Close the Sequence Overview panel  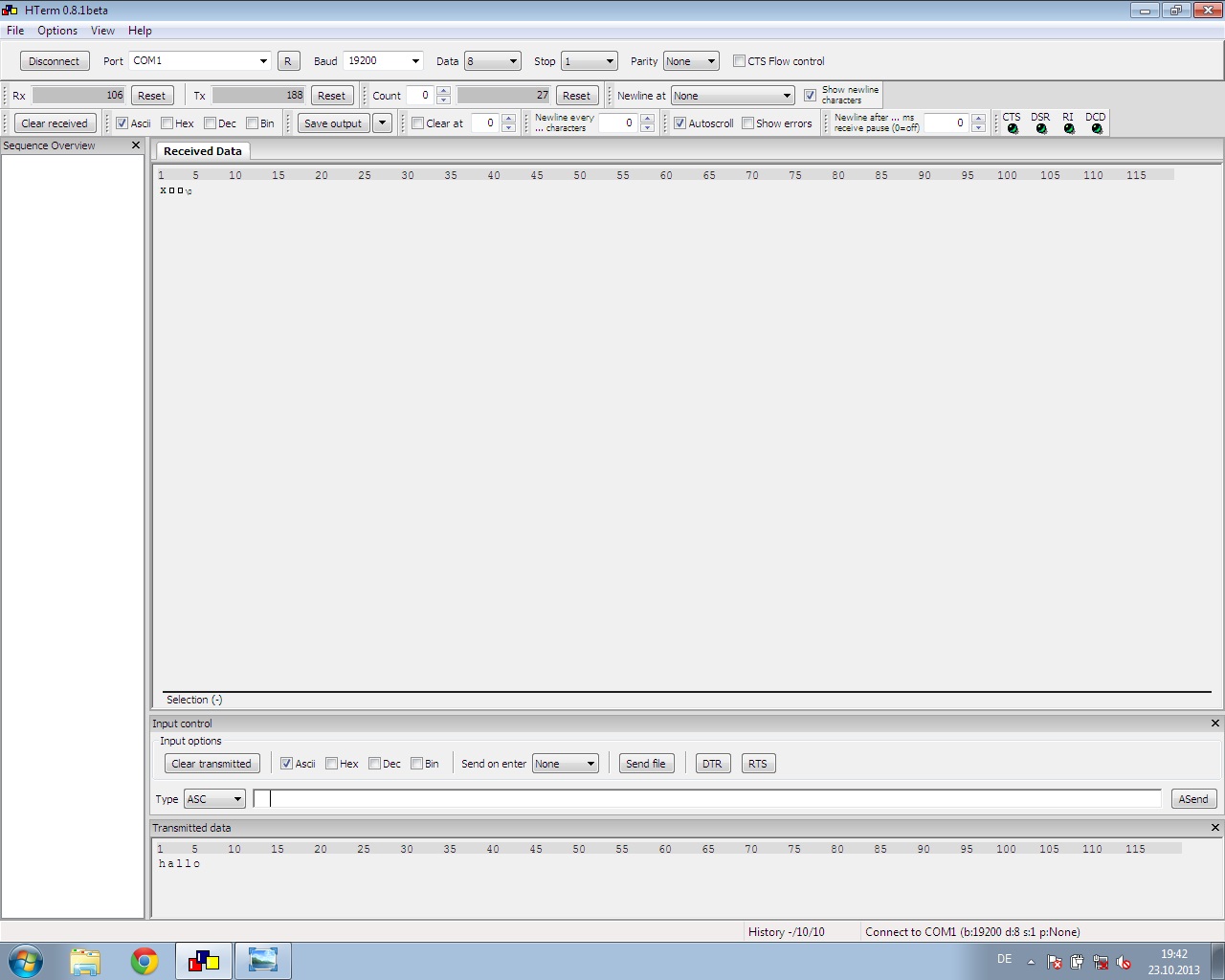[136, 145]
